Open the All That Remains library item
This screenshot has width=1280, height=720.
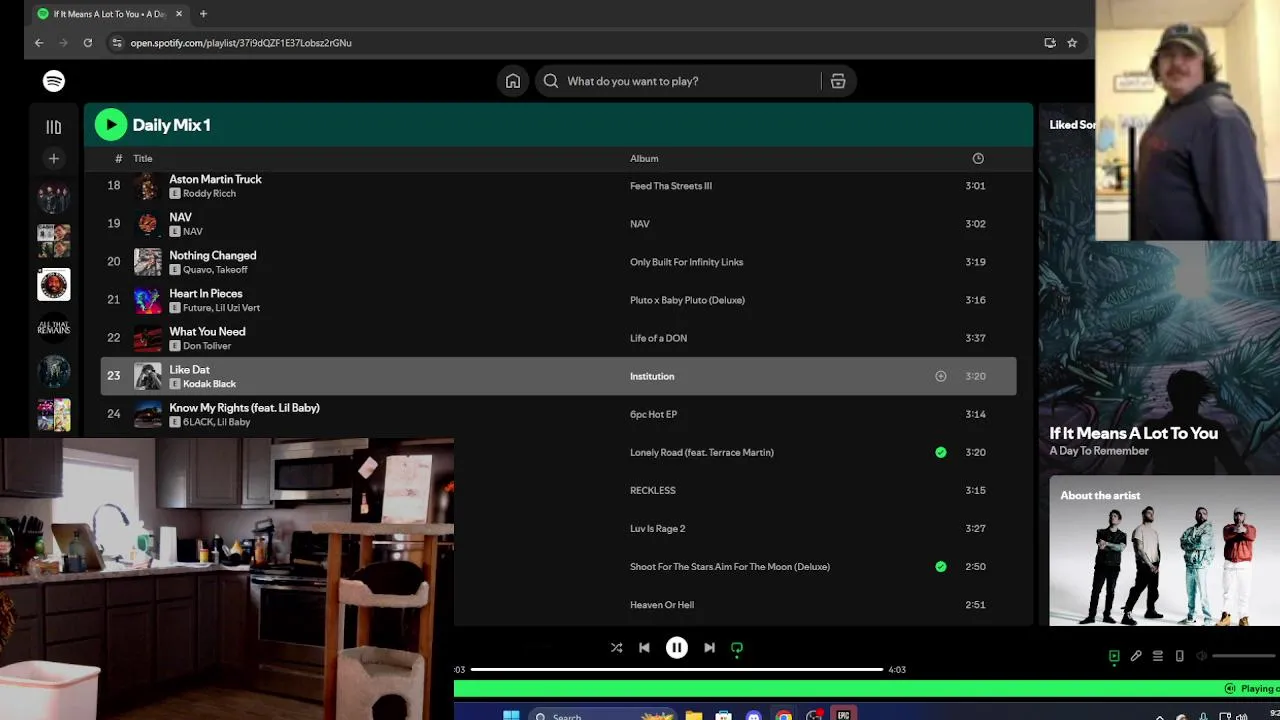click(x=54, y=328)
